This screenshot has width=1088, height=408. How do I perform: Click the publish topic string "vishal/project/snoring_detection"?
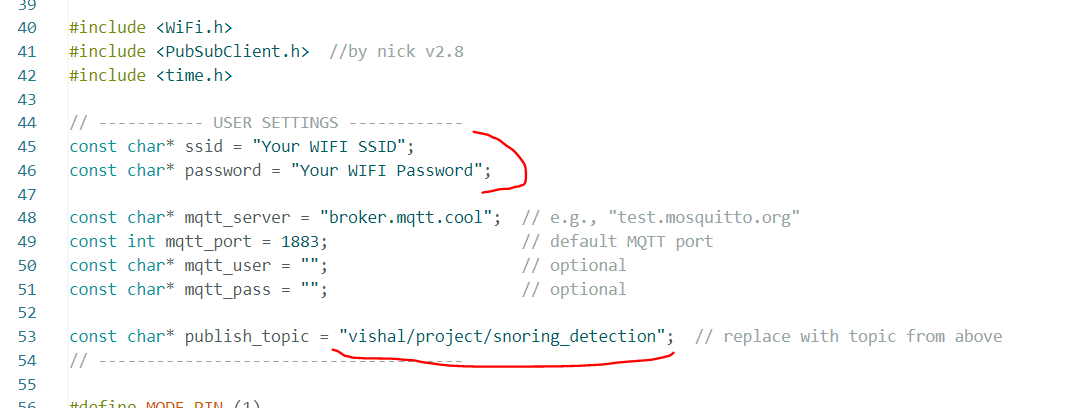501,336
